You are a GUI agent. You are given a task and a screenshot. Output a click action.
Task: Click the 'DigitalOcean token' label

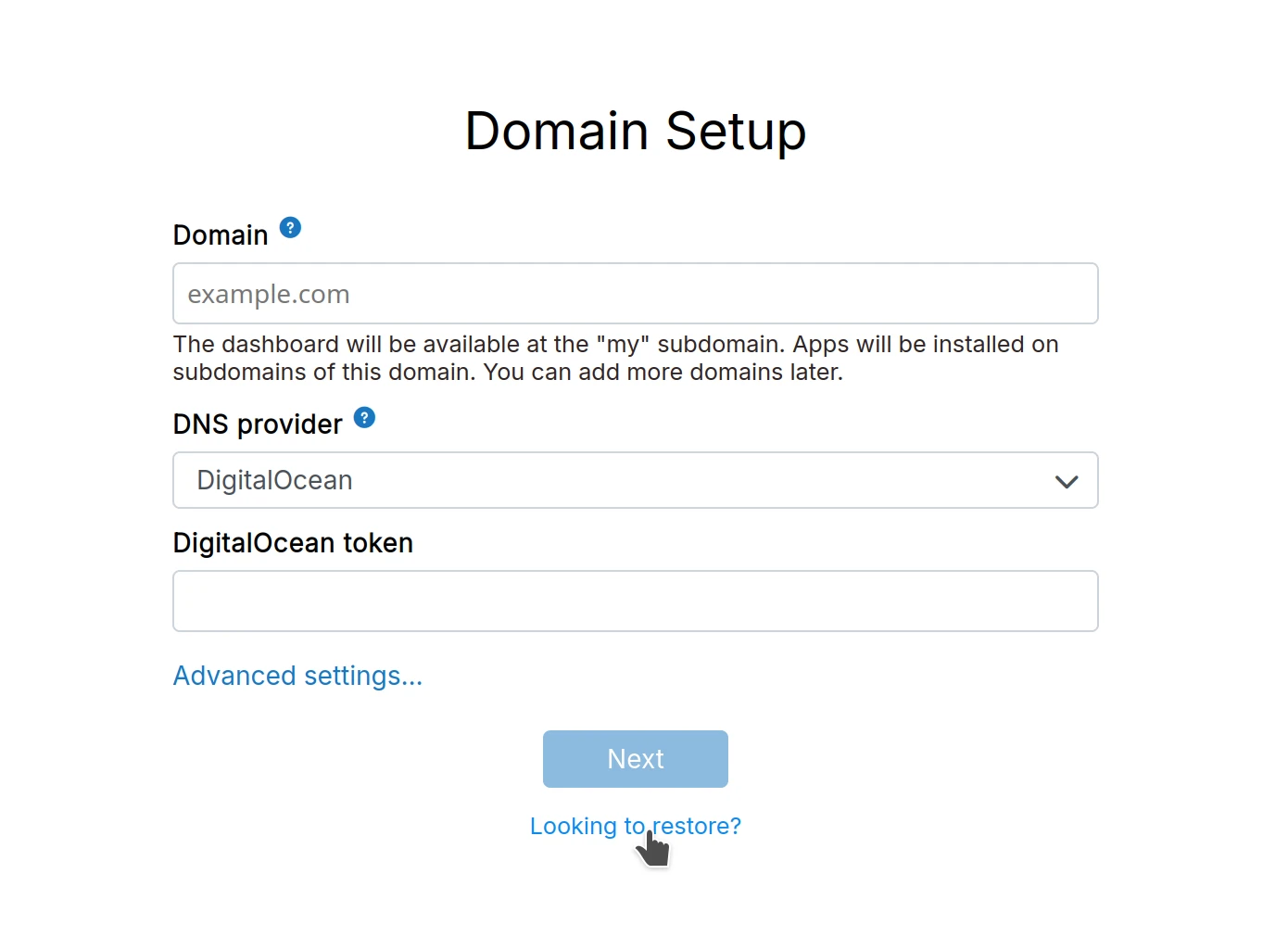(x=293, y=543)
